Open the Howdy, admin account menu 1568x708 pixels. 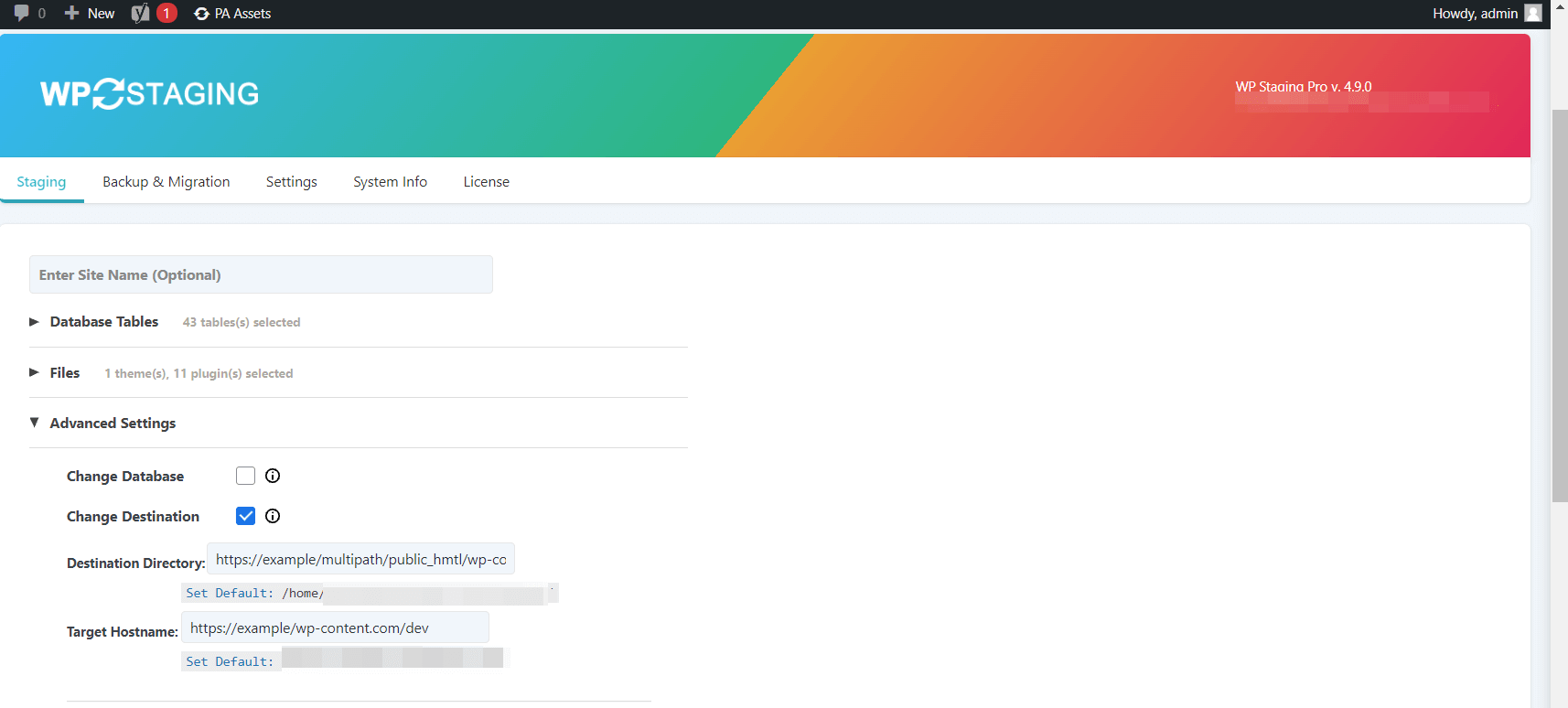click(x=1487, y=13)
